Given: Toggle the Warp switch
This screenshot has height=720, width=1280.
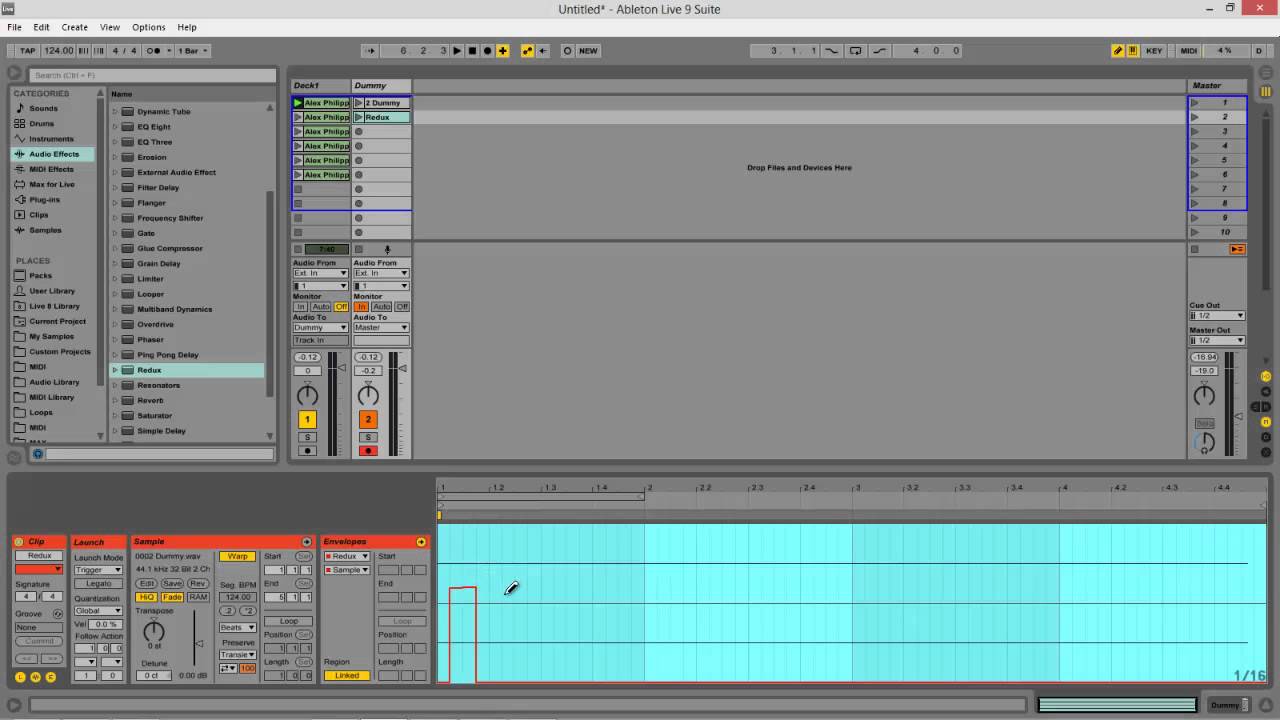Looking at the screenshot, I should [x=238, y=556].
